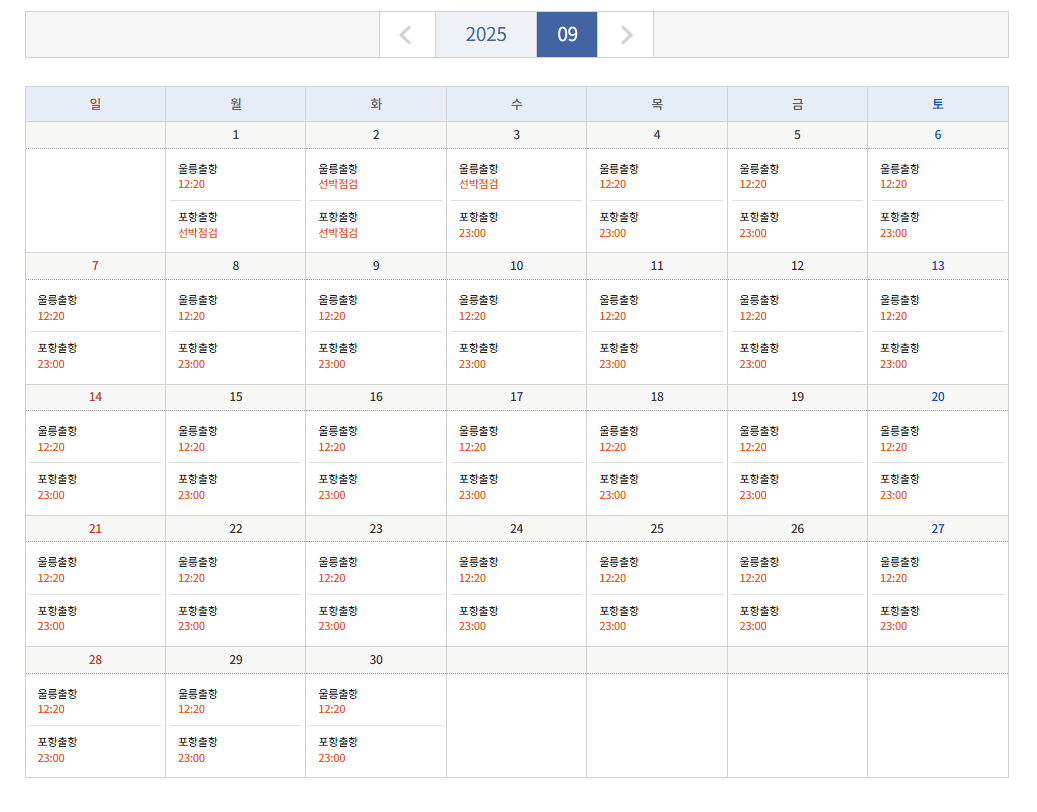
Task: Click 12:20 departure on September 23
Action: (x=331, y=578)
